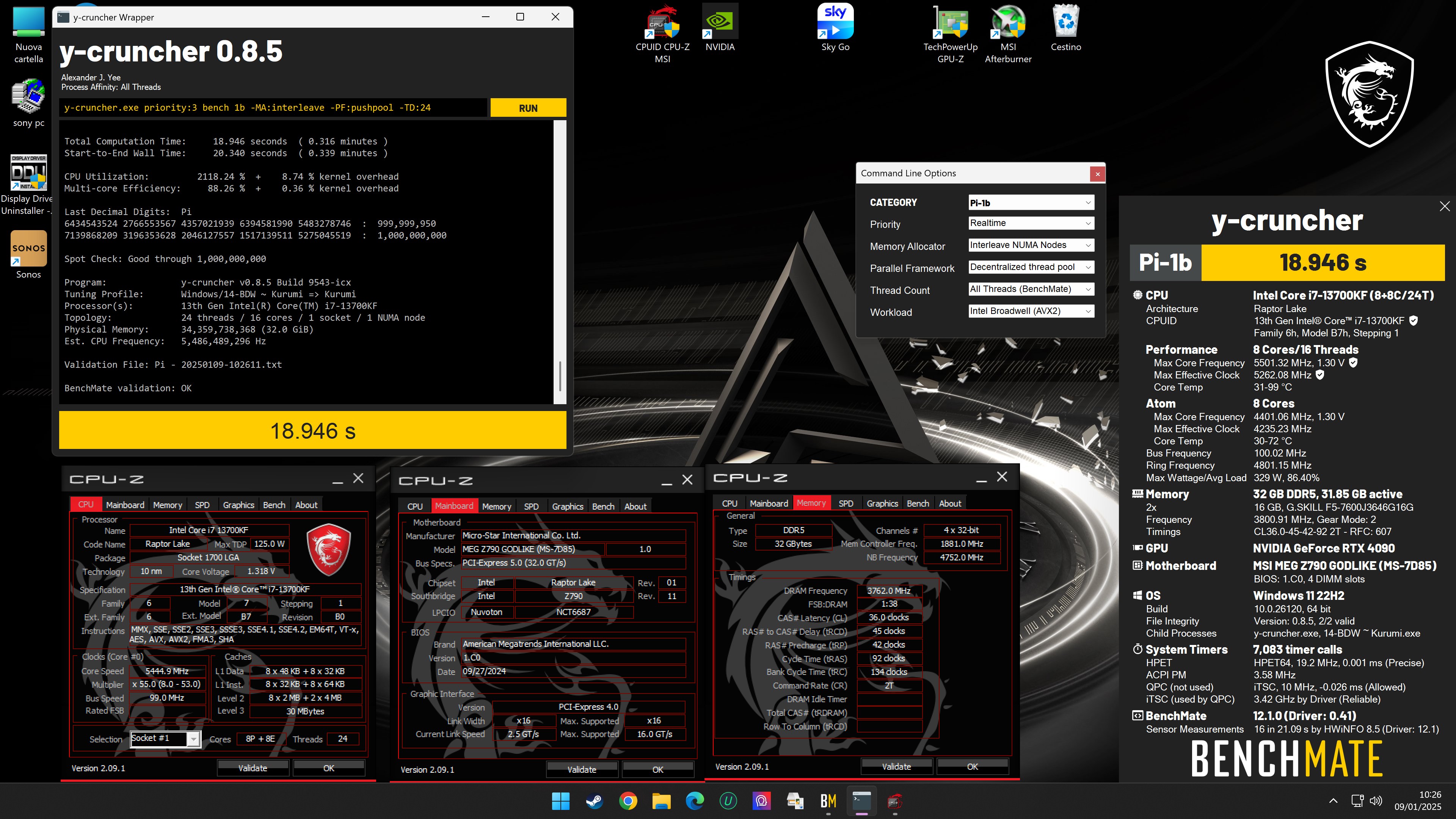
Task: Open Google Chrome from the taskbar
Action: (x=628, y=801)
